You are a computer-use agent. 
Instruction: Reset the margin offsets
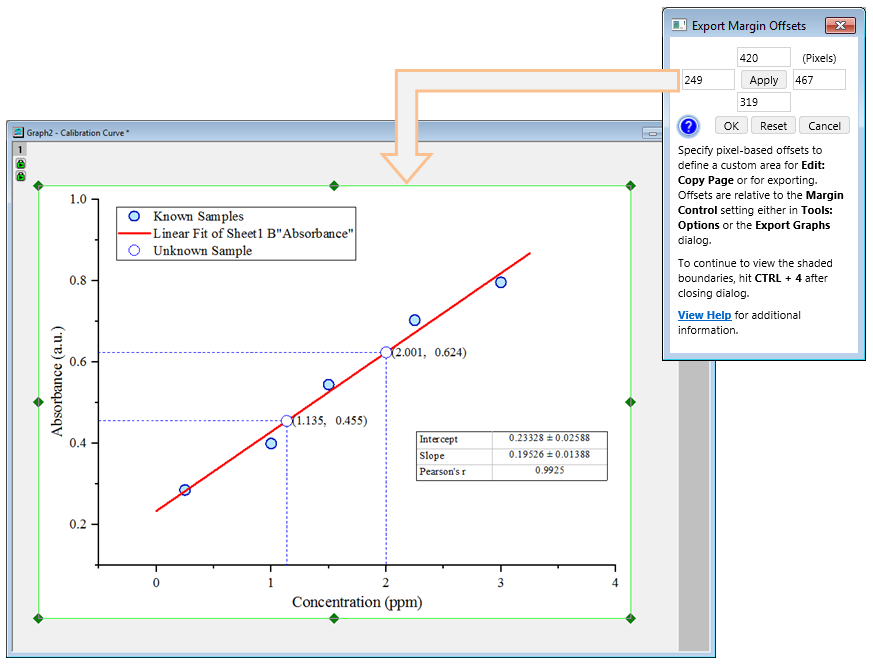pos(773,126)
